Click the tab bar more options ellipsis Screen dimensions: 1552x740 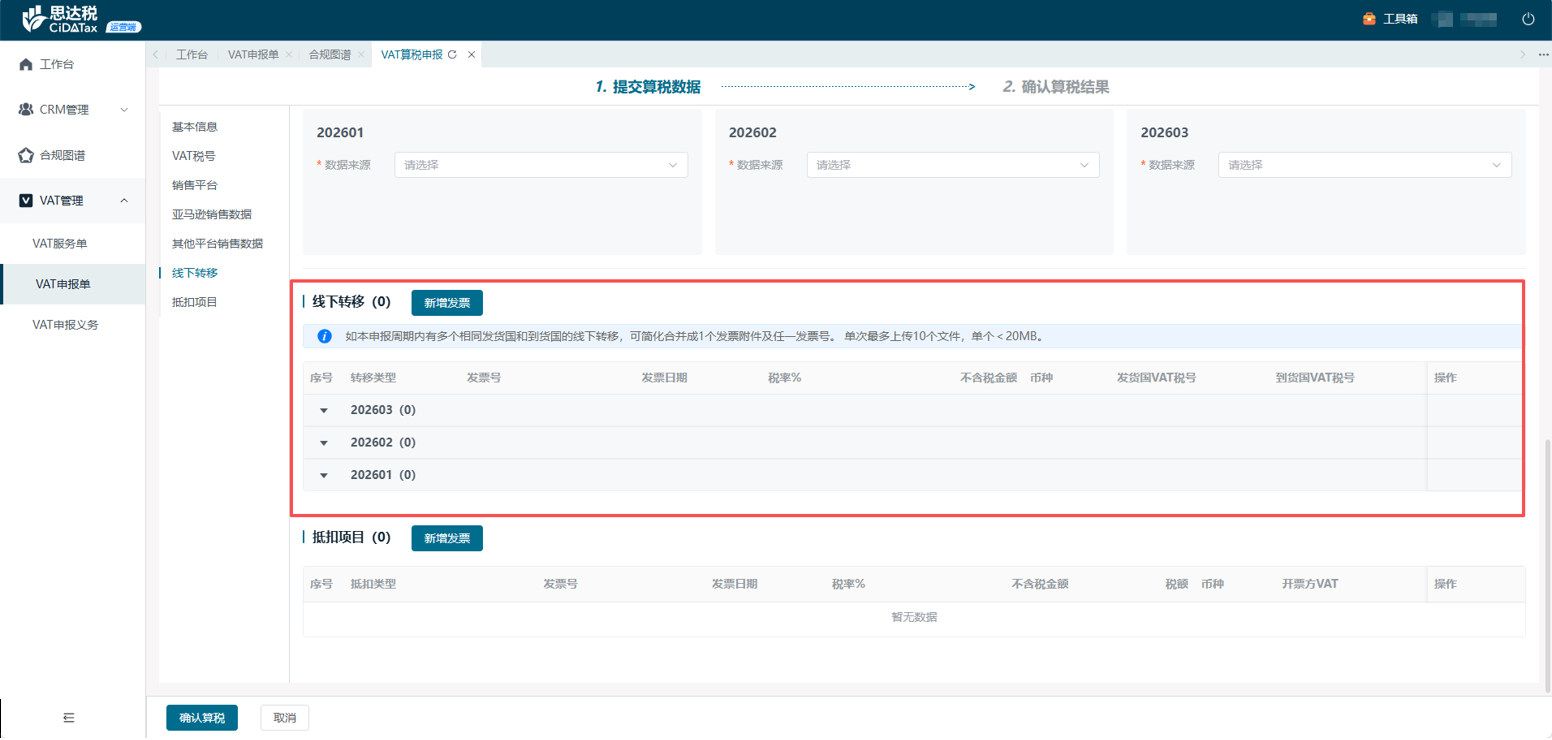1543,55
